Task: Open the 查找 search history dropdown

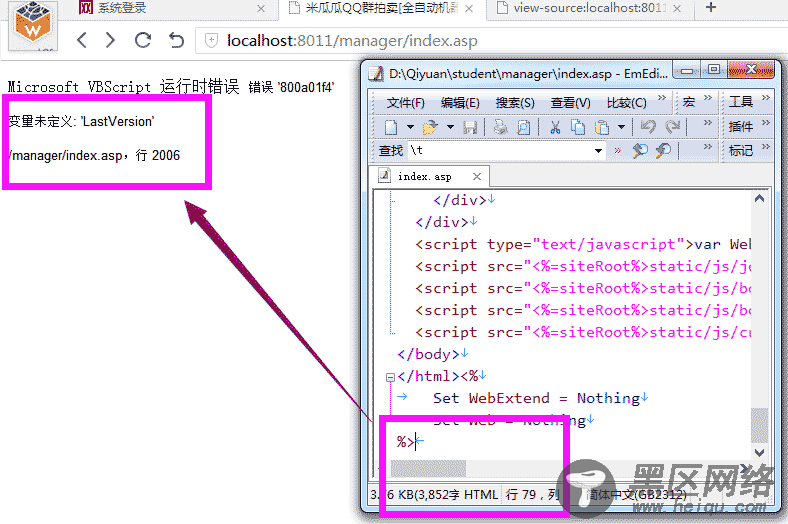Action: tap(598, 150)
